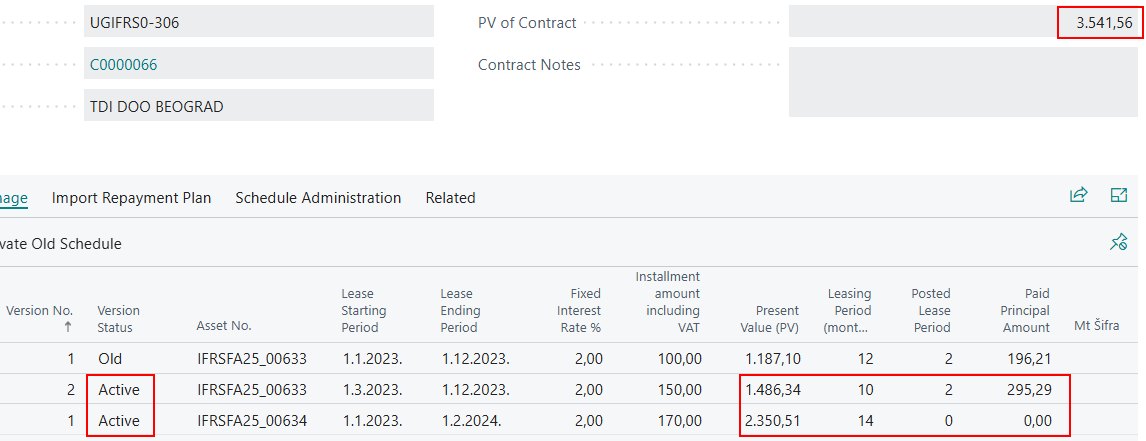Click lease start date 1.3.2023.
This screenshot has width=1146, height=441.
coord(371,390)
